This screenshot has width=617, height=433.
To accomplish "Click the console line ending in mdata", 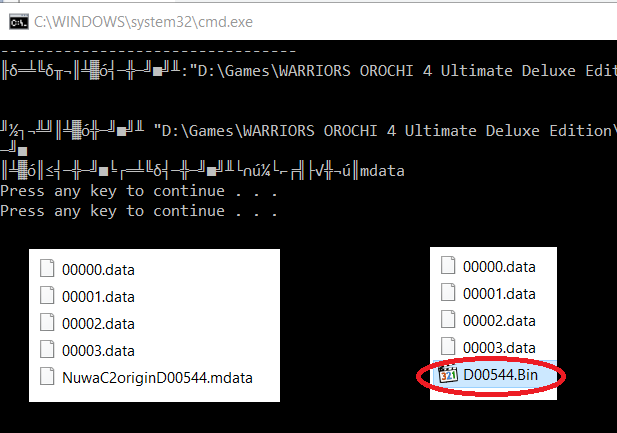I will point(203,171).
